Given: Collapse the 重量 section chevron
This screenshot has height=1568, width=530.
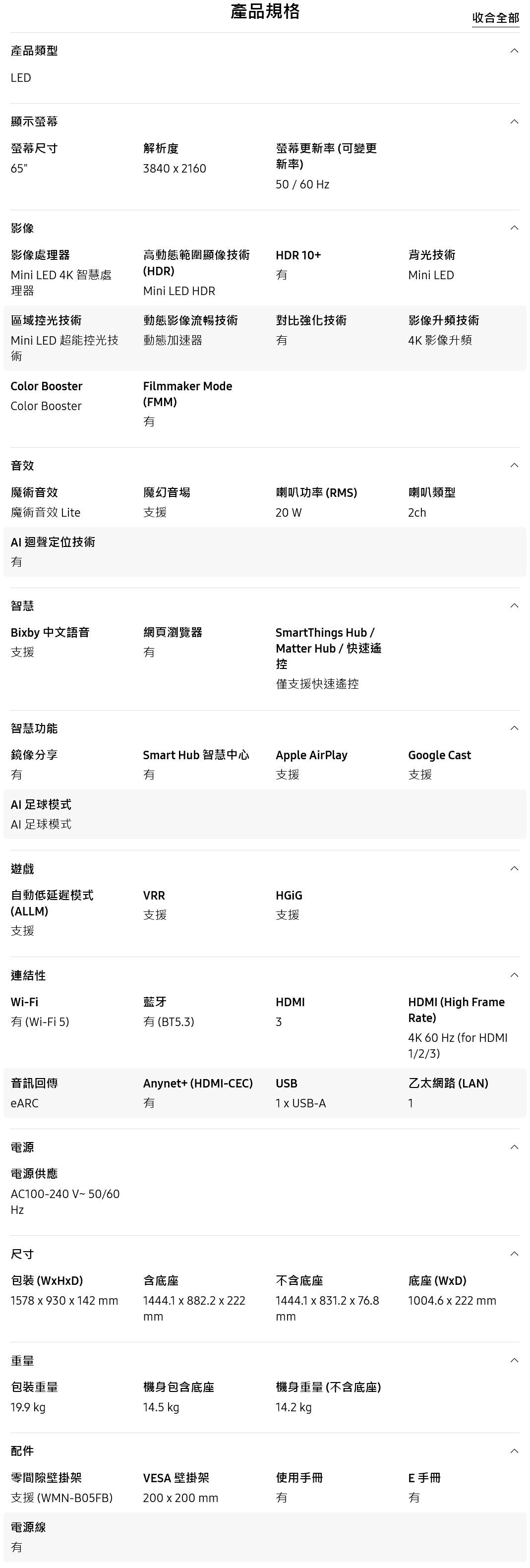Looking at the screenshot, I should [x=514, y=1360].
